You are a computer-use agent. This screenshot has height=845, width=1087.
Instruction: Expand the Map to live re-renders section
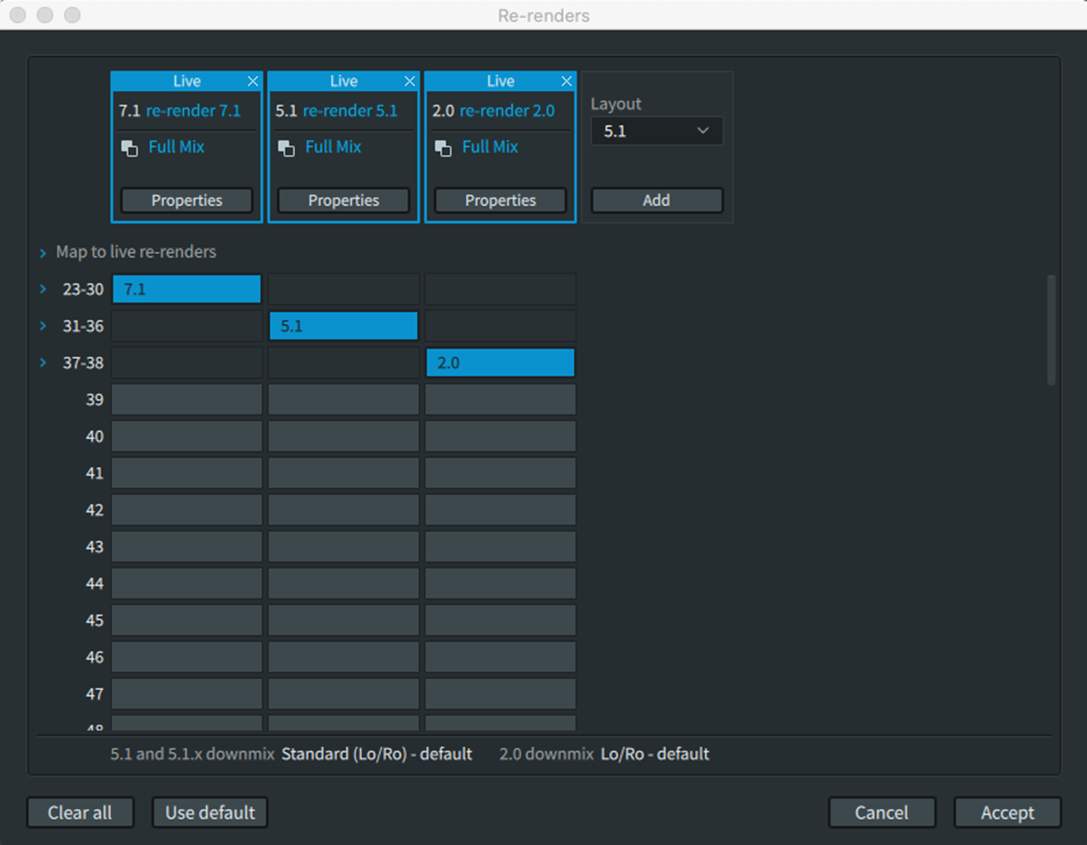(43, 253)
